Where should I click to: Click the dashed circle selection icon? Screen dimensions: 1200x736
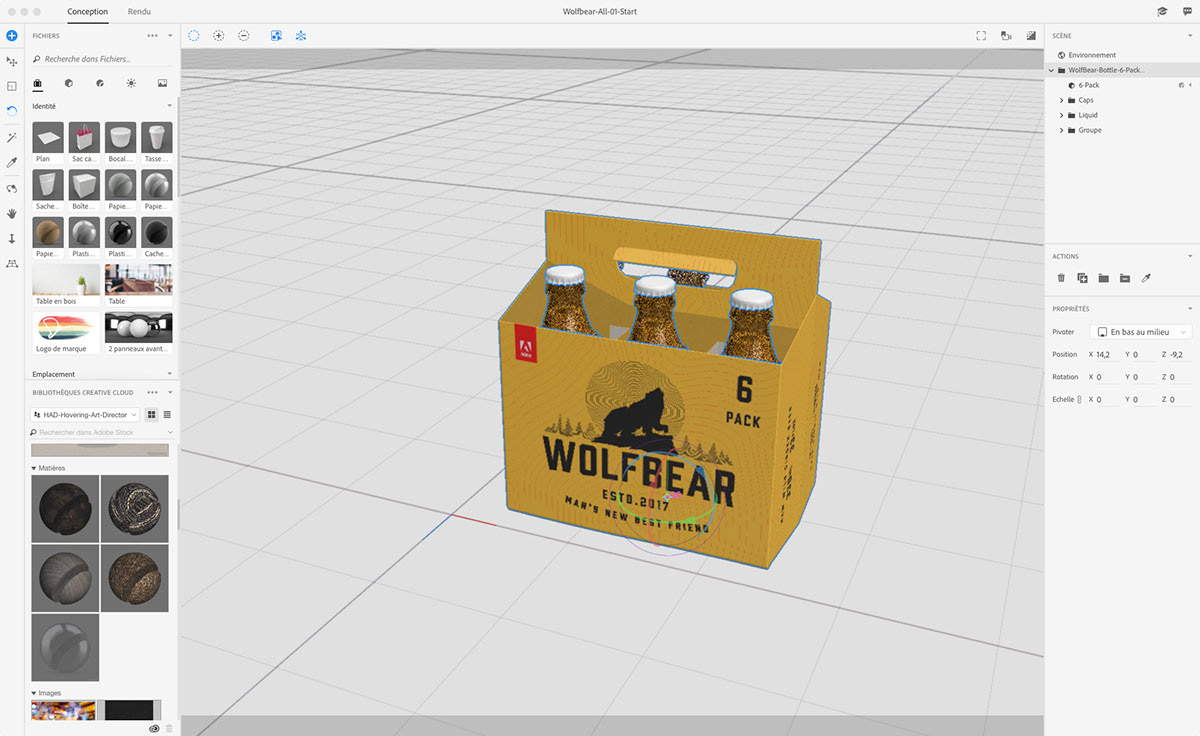coord(194,36)
